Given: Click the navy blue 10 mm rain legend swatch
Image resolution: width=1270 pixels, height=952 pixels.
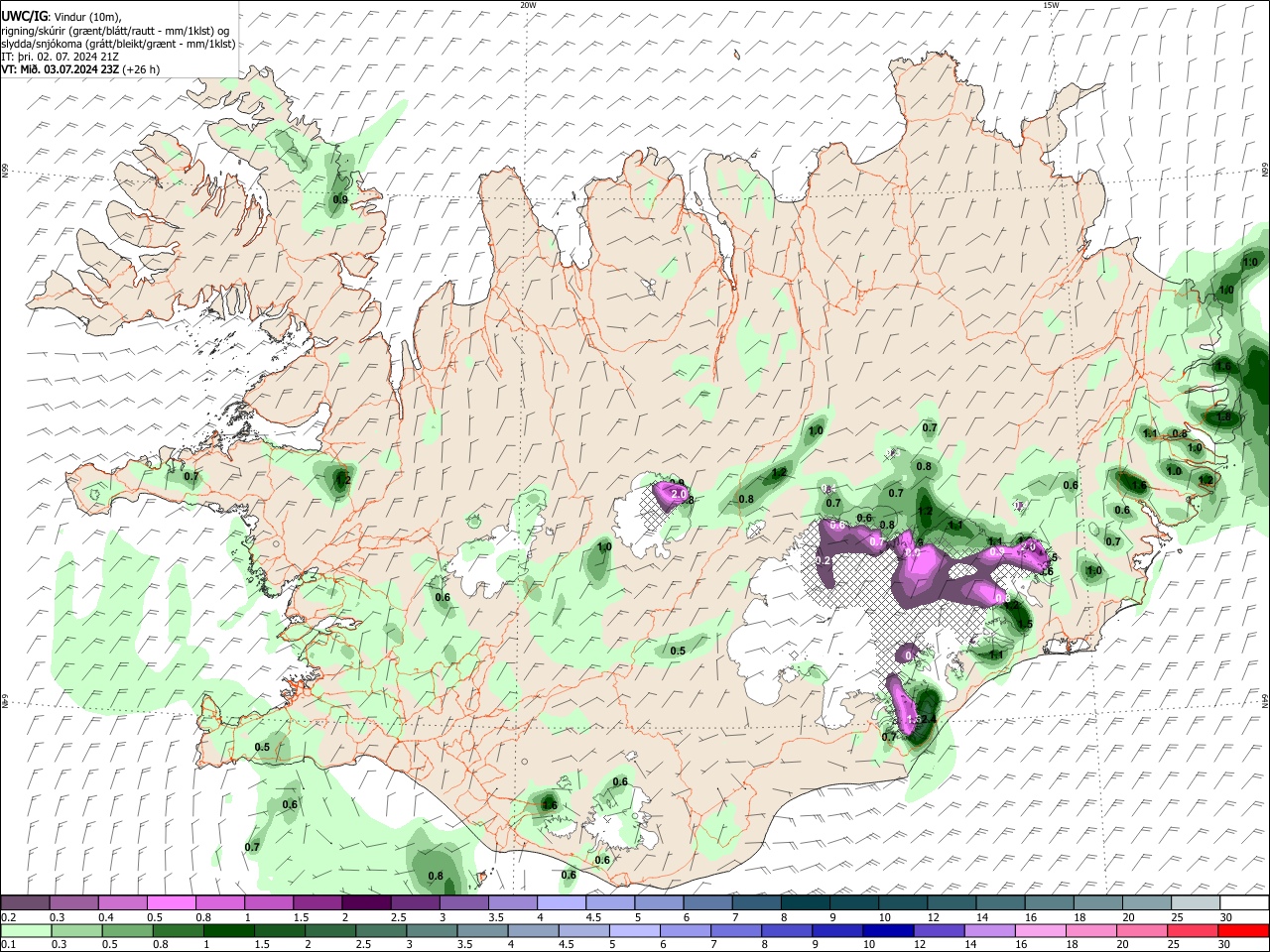Looking at the screenshot, I should pyautogui.click(x=887, y=930).
